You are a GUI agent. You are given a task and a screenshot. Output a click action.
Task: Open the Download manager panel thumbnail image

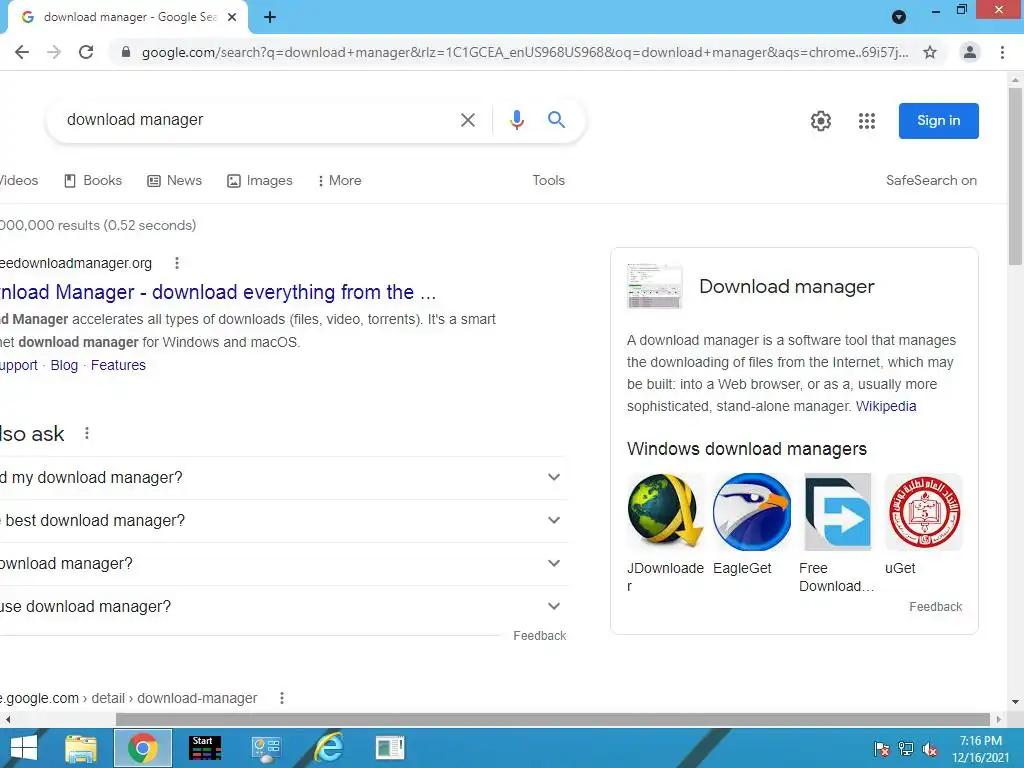pyautogui.click(x=654, y=286)
